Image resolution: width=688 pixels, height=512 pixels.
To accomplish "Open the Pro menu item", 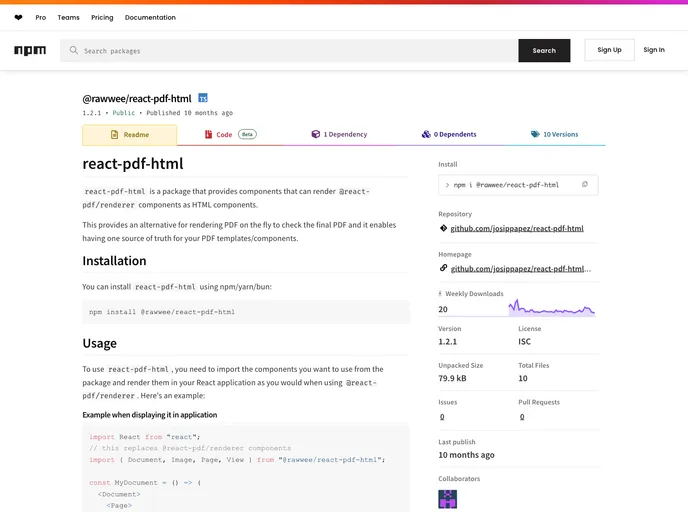I will pyautogui.click(x=41, y=18).
